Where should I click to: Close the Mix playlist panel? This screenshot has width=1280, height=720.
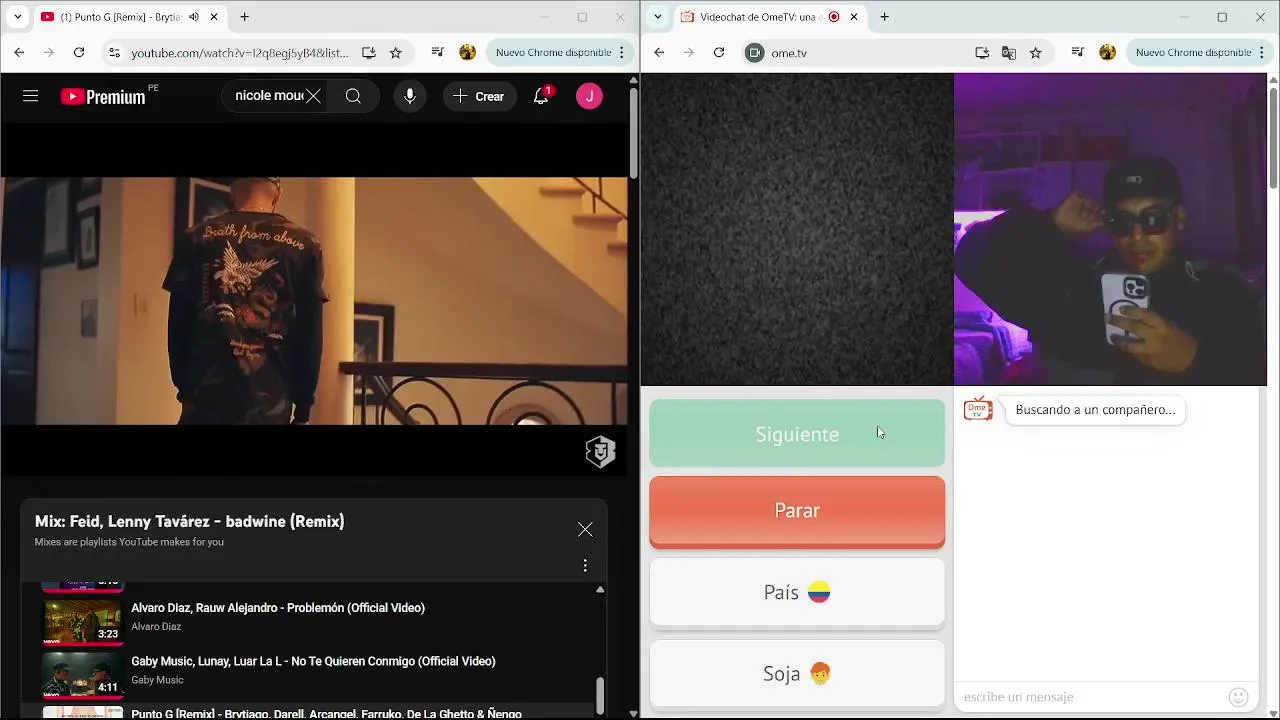[585, 529]
